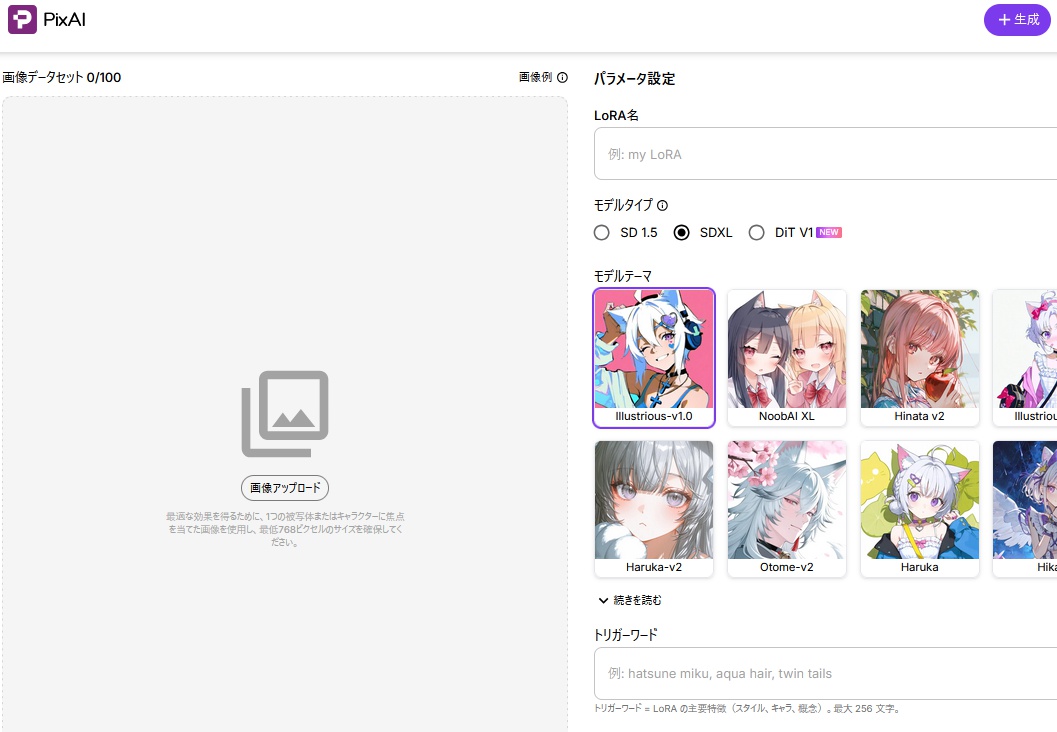Image resolution: width=1057 pixels, height=732 pixels.
Task: Select the Haruka model thumbnail
Action: (920, 508)
